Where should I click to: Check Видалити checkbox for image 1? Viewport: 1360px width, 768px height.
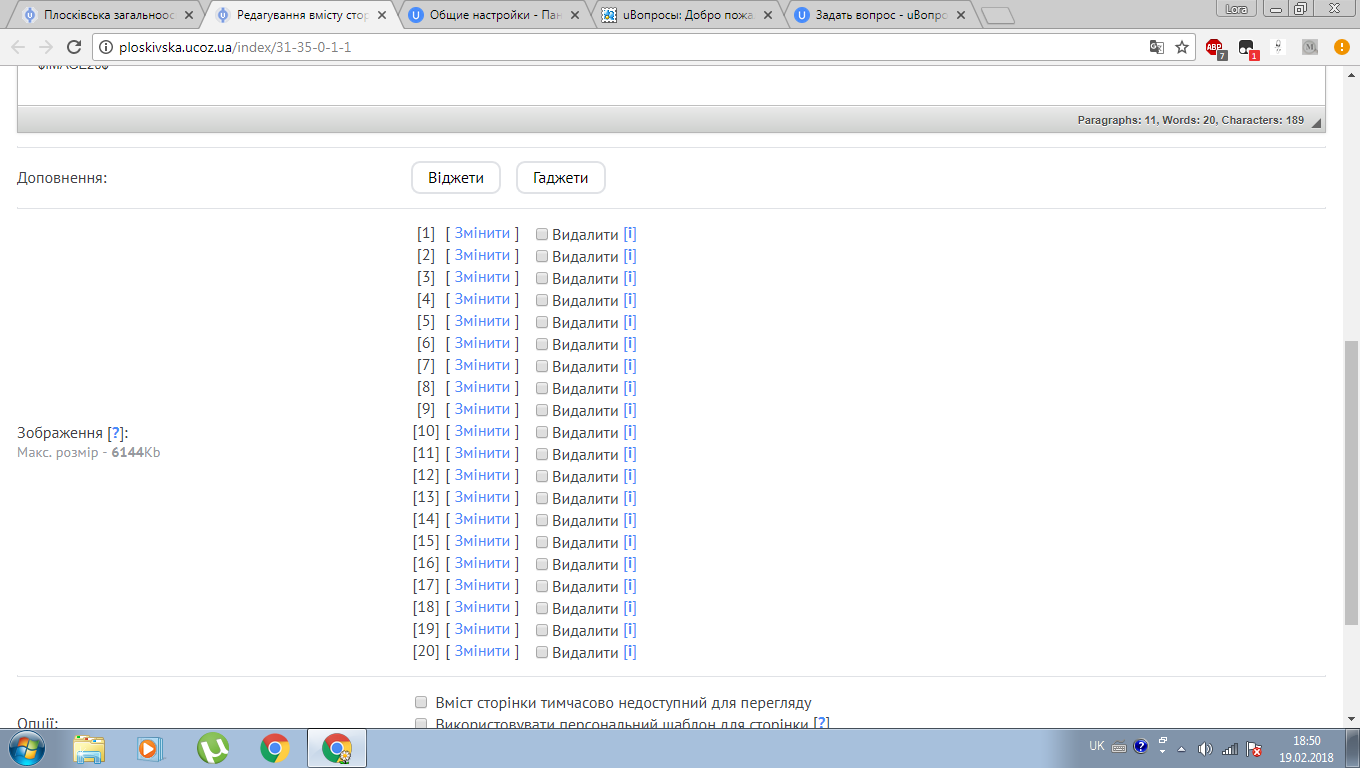coord(542,234)
